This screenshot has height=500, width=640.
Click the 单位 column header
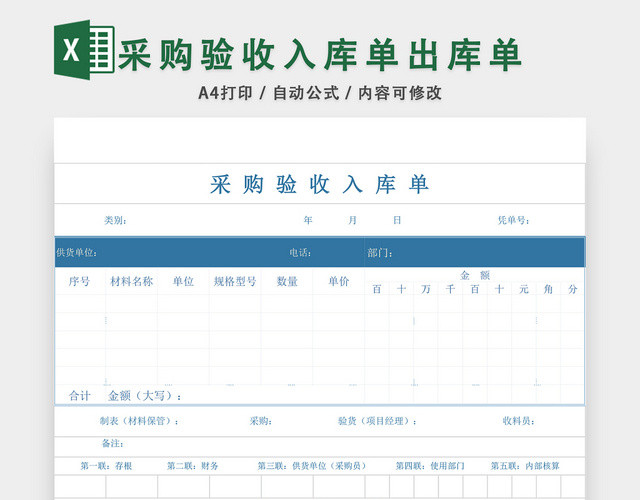coord(183,281)
